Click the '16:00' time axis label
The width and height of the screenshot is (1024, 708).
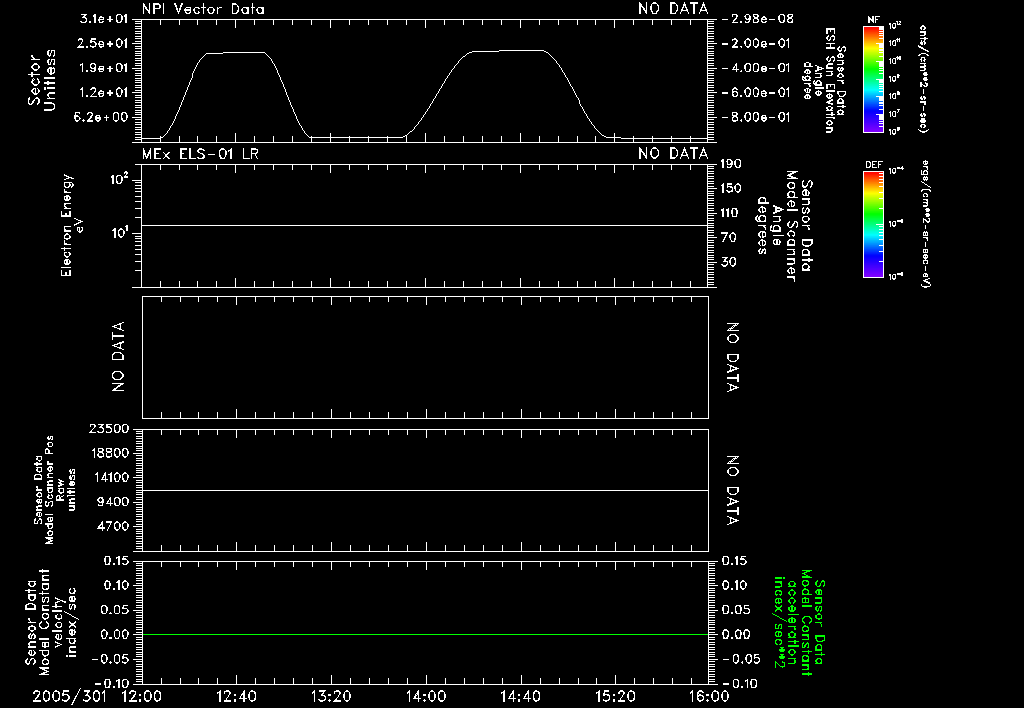click(709, 696)
